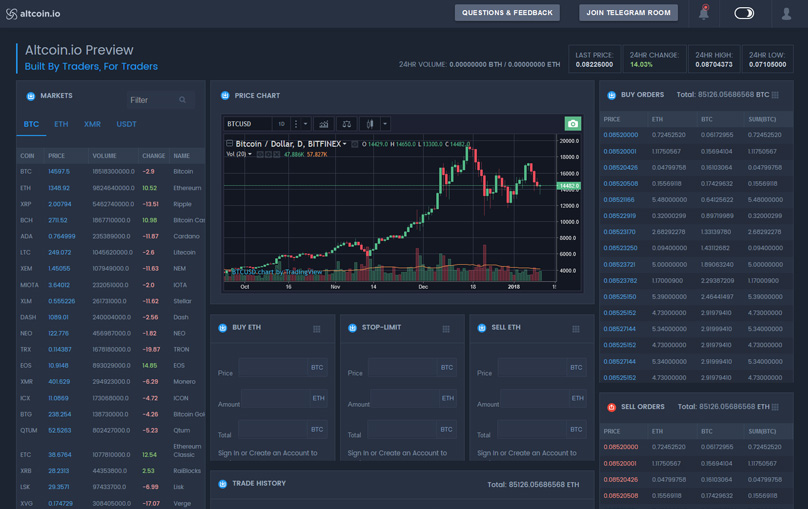
Task: Click Buy ETH sign in link
Action: (x=267, y=453)
